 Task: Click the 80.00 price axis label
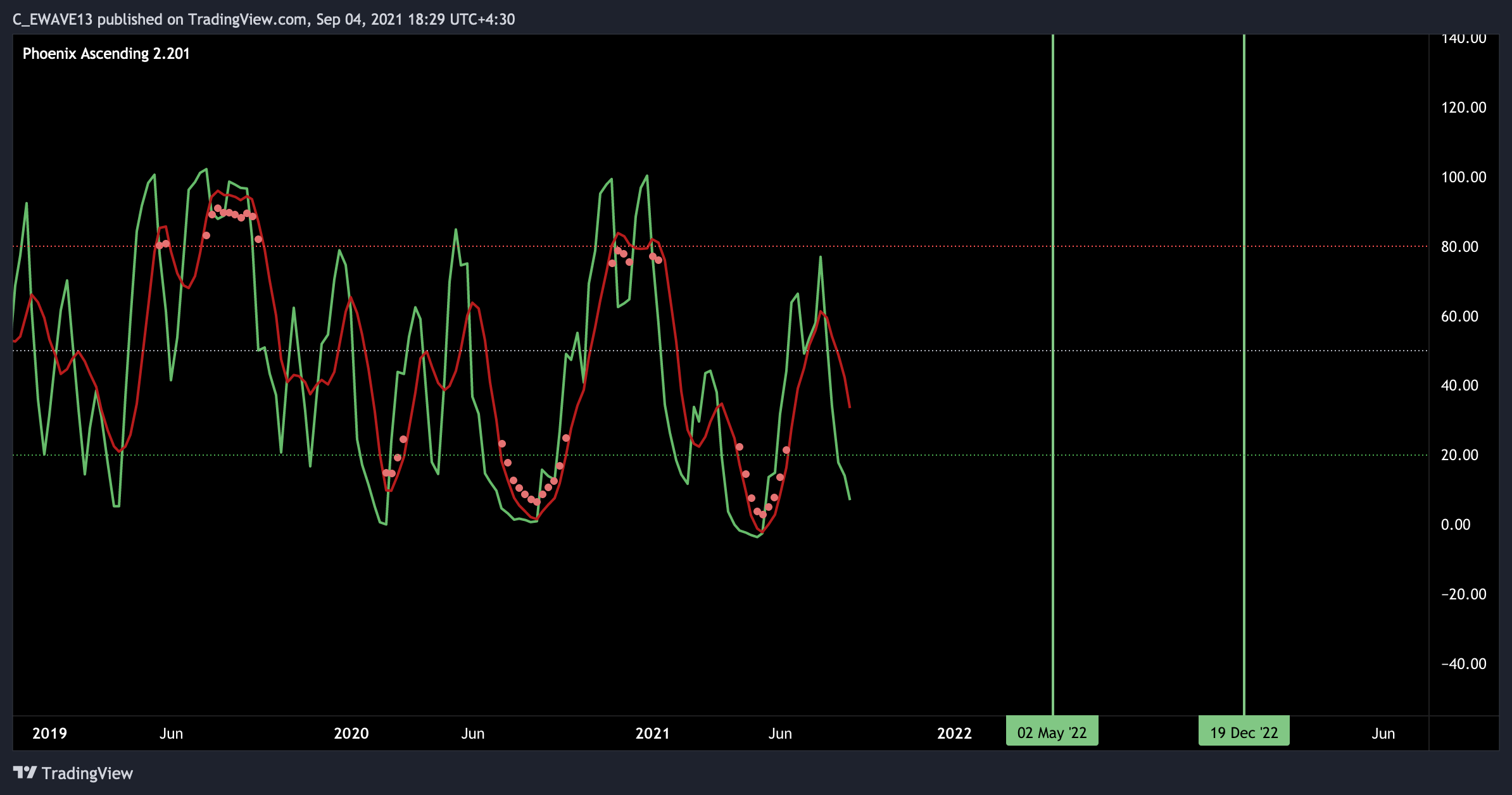point(1459,247)
